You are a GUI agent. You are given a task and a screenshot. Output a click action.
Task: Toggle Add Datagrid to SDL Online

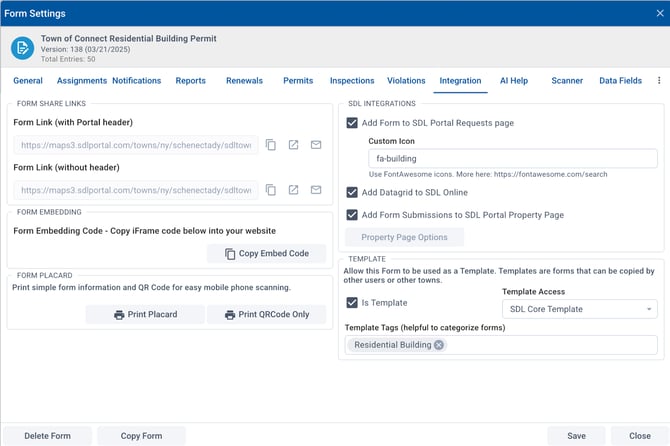[x=352, y=192]
